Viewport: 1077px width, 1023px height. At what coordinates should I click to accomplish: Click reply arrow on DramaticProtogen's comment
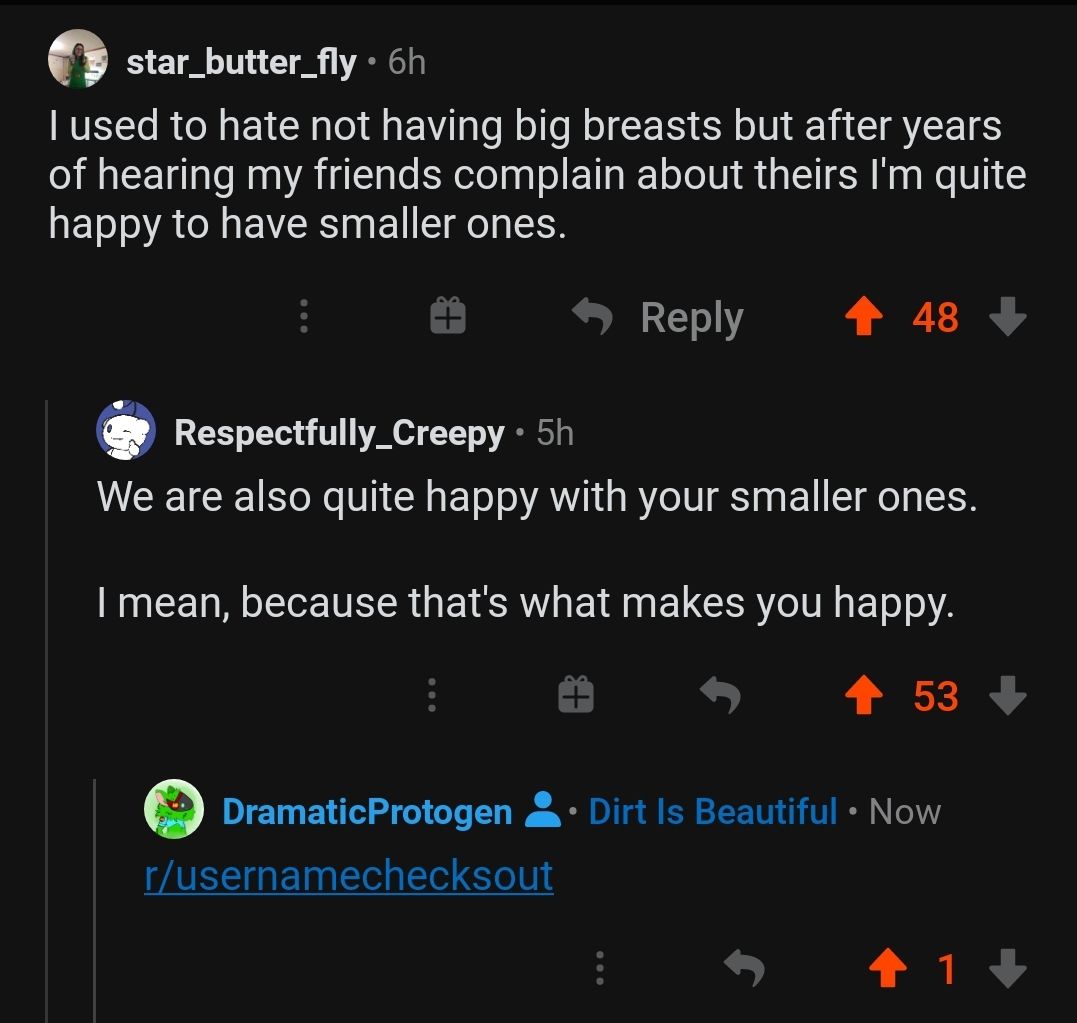click(x=743, y=968)
